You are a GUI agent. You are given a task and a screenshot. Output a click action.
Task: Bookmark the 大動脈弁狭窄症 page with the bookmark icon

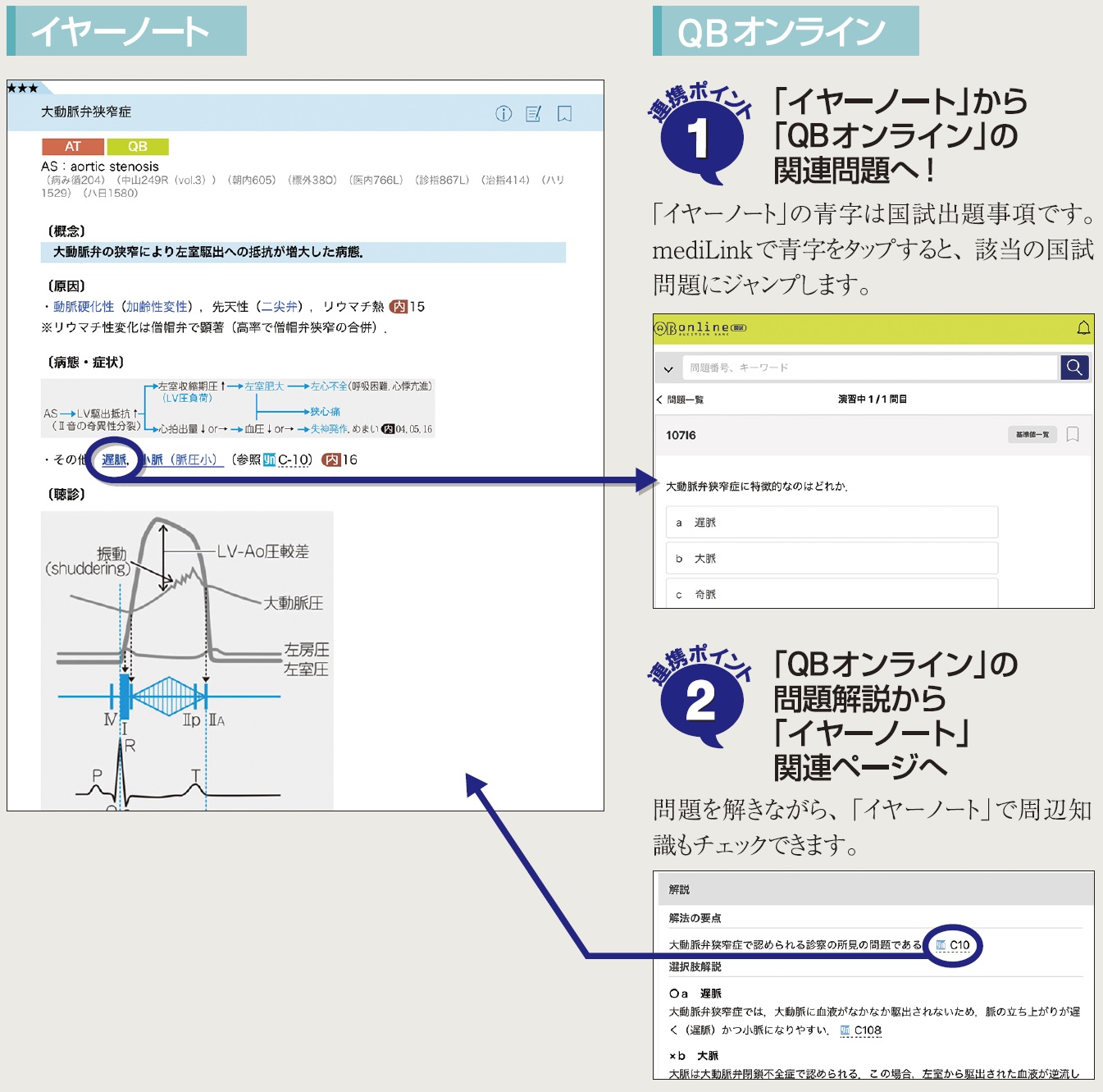coord(564,114)
